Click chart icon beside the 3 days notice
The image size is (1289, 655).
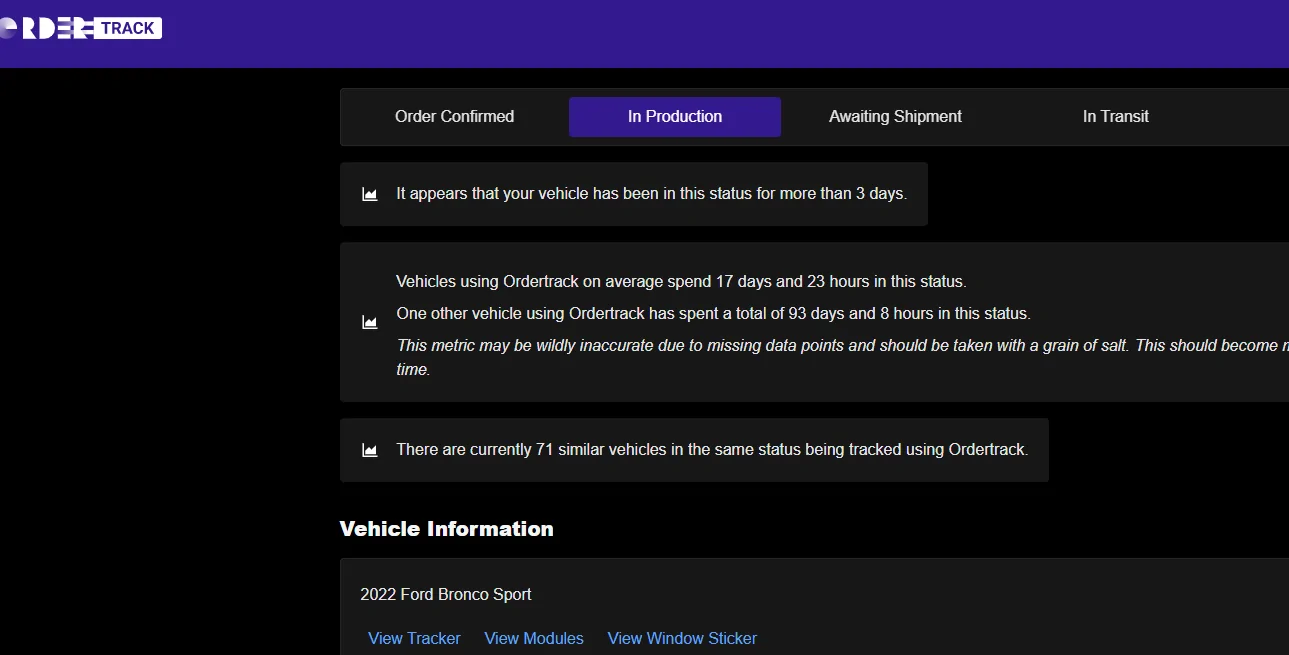[x=369, y=194]
